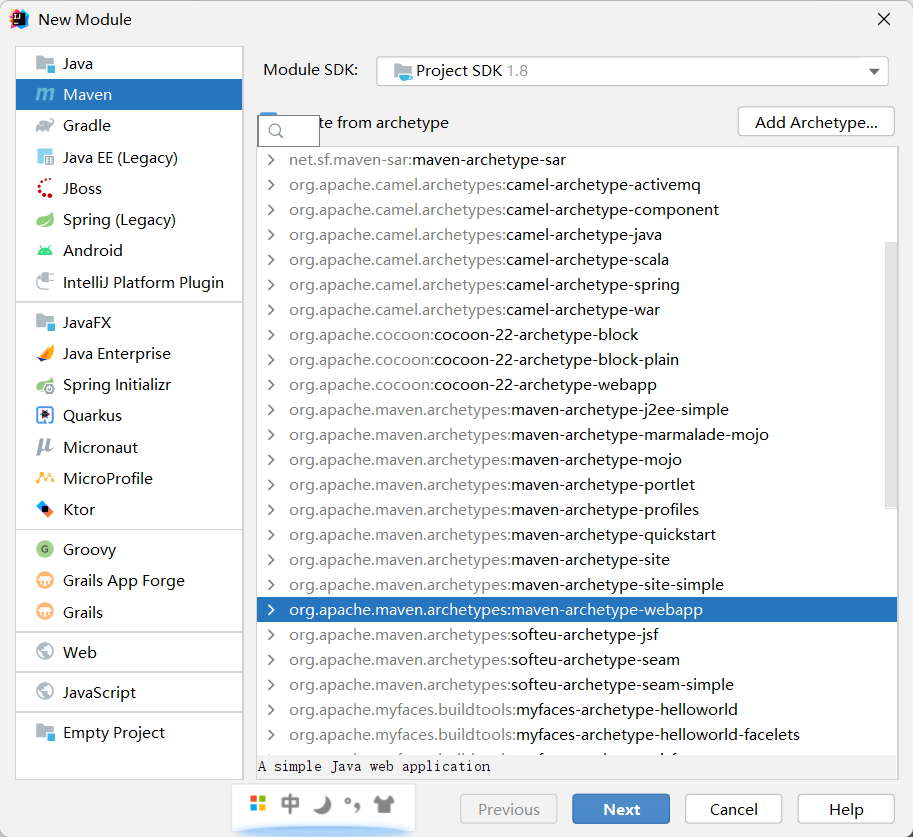Image resolution: width=913 pixels, height=837 pixels.
Task: Click the Cancel button
Action: click(734, 809)
